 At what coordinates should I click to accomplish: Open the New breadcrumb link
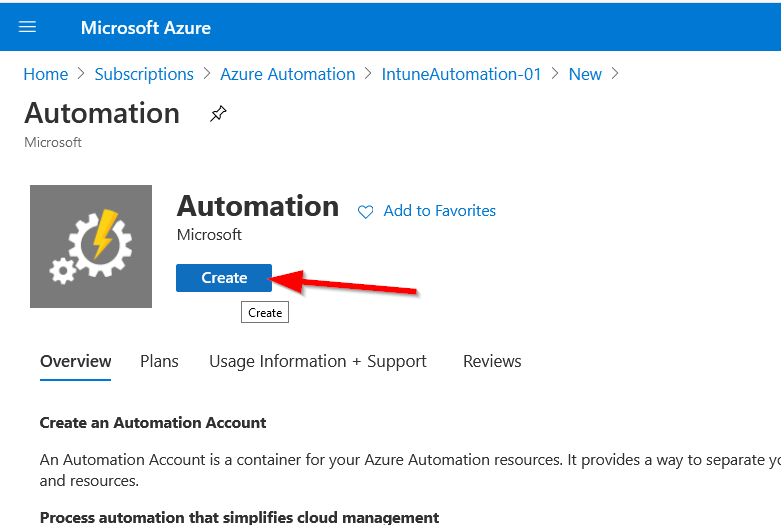pyautogui.click(x=585, y=74)
